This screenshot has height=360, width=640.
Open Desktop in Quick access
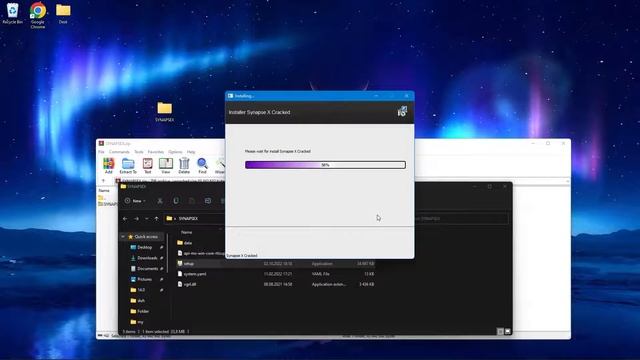[x=144, y=247]
